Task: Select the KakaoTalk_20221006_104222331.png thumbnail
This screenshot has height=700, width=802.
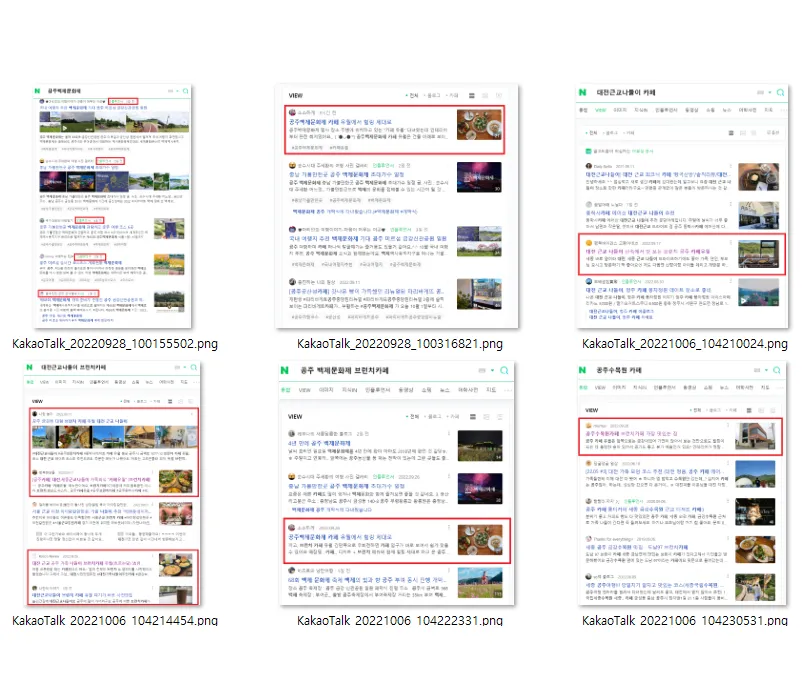Action: pyautogui.click(x=397, y=484)
